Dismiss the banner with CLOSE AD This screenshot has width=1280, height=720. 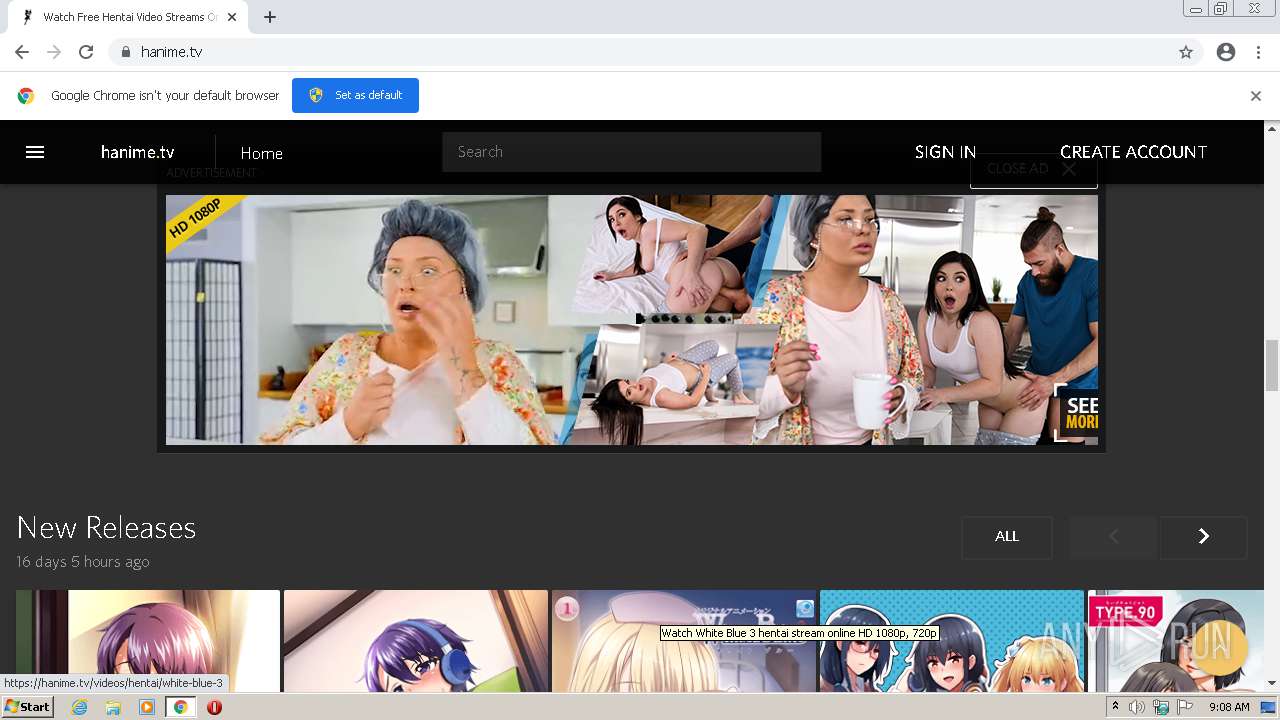click(1033, 169)
